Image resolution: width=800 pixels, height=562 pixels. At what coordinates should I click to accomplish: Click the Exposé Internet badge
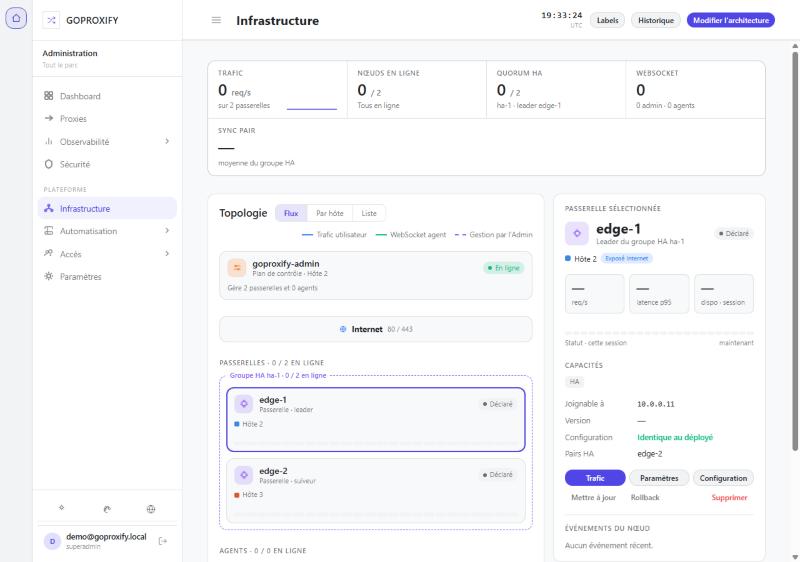point(627,259)
